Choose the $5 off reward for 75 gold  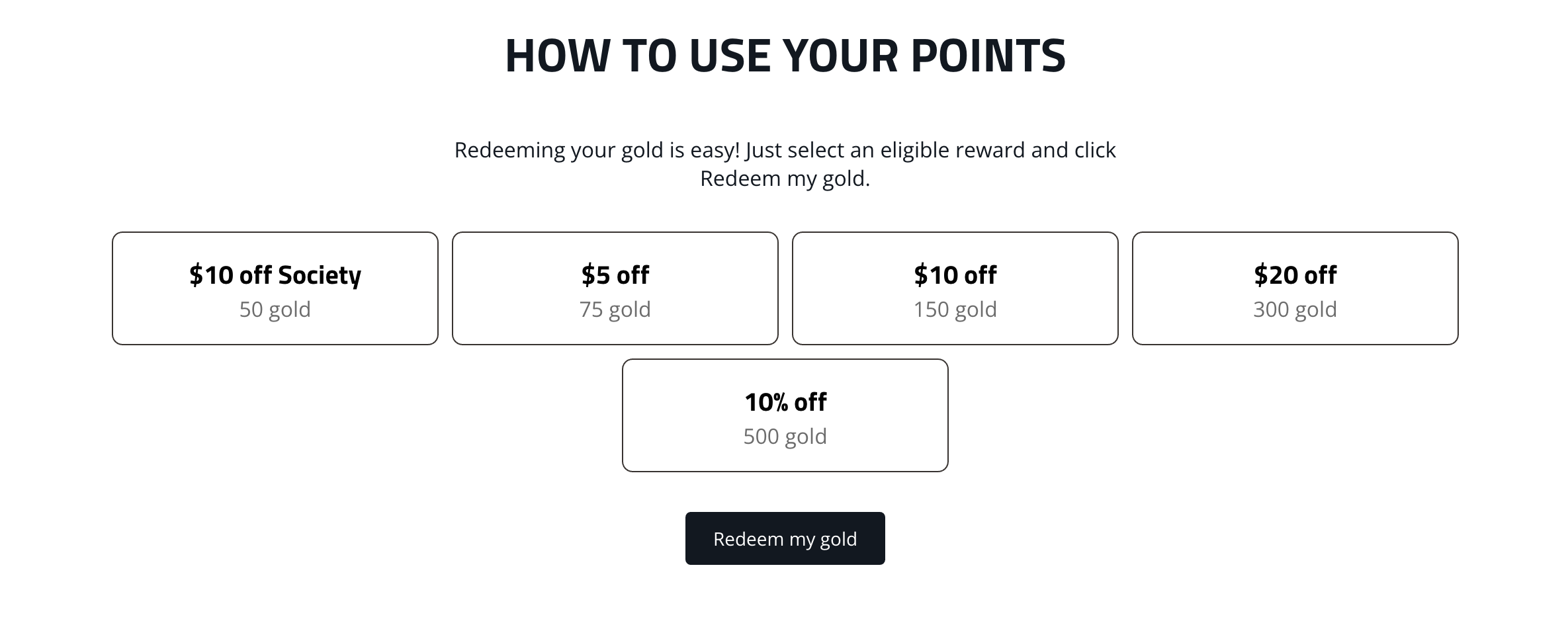click(615, 287)
